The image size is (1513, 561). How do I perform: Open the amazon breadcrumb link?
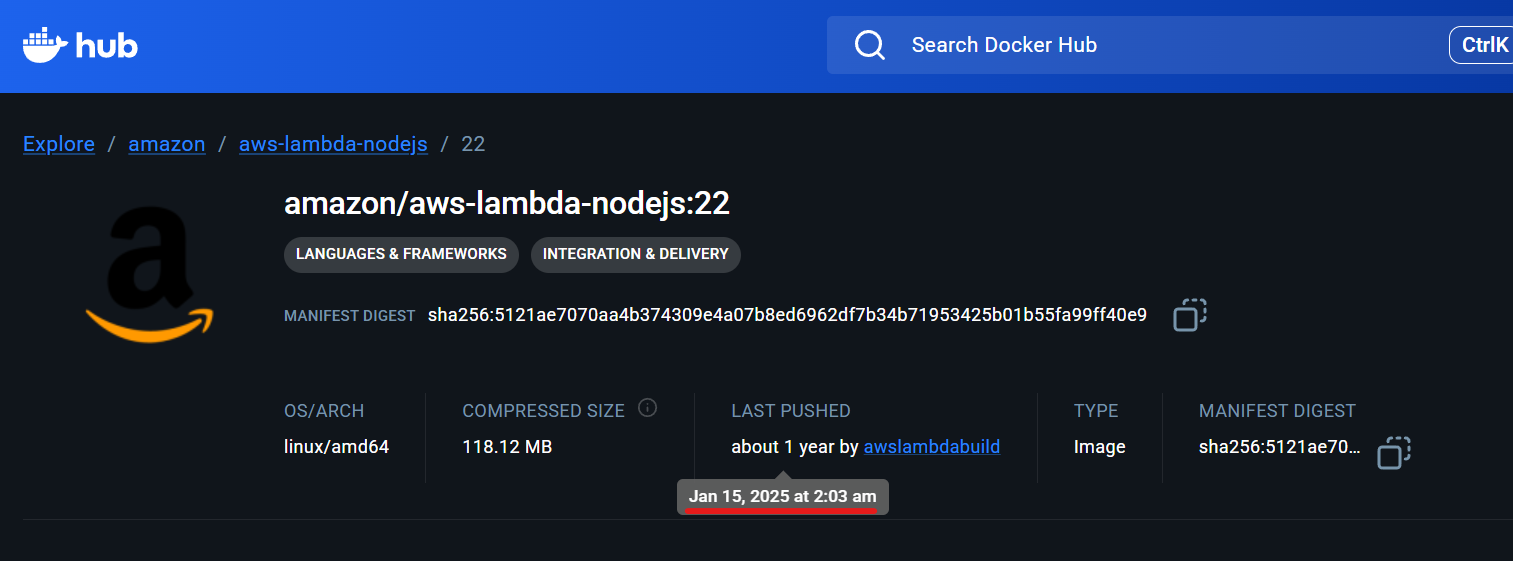tap(167, 144)
